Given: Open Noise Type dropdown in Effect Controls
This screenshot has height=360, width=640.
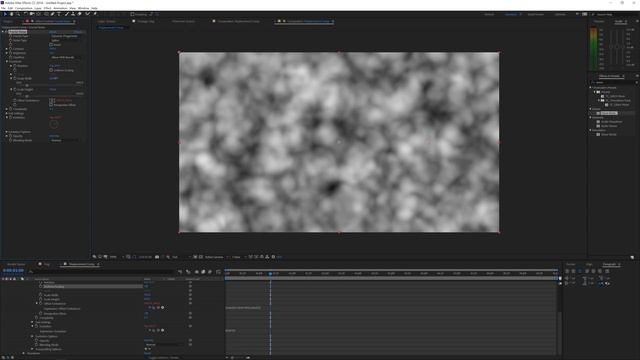Looking at the screenshot, I should point(64,40).
